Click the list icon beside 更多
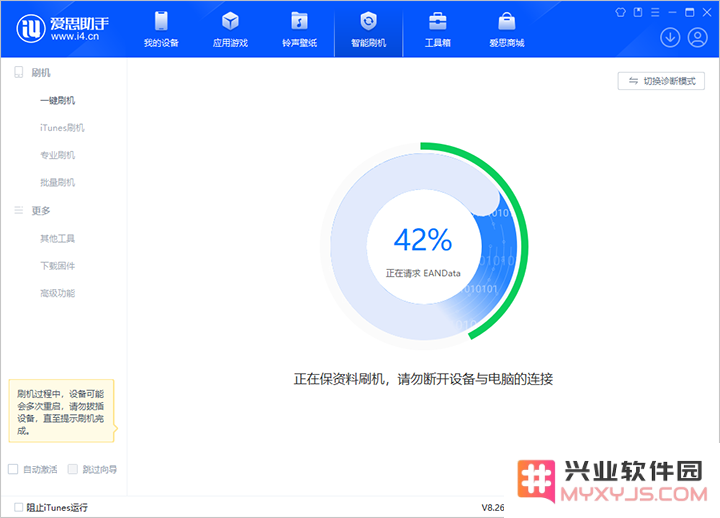Screen dimensions: 720x518 [18, 210]
